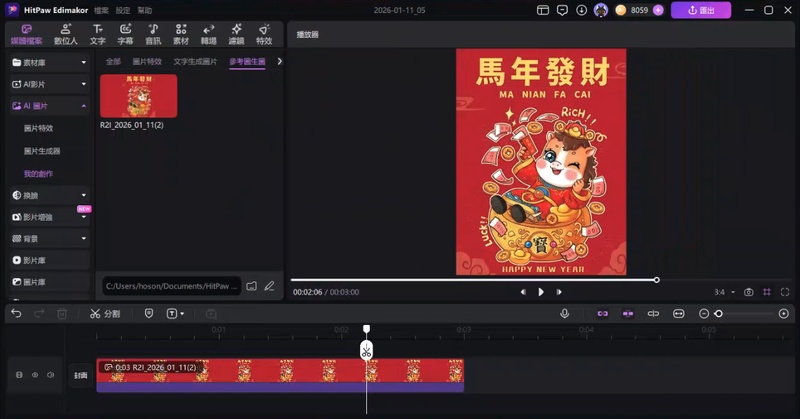The width and height of the screenshot is (800, 419).
Task: Open the 素材 elements tool
Action: 181,34
